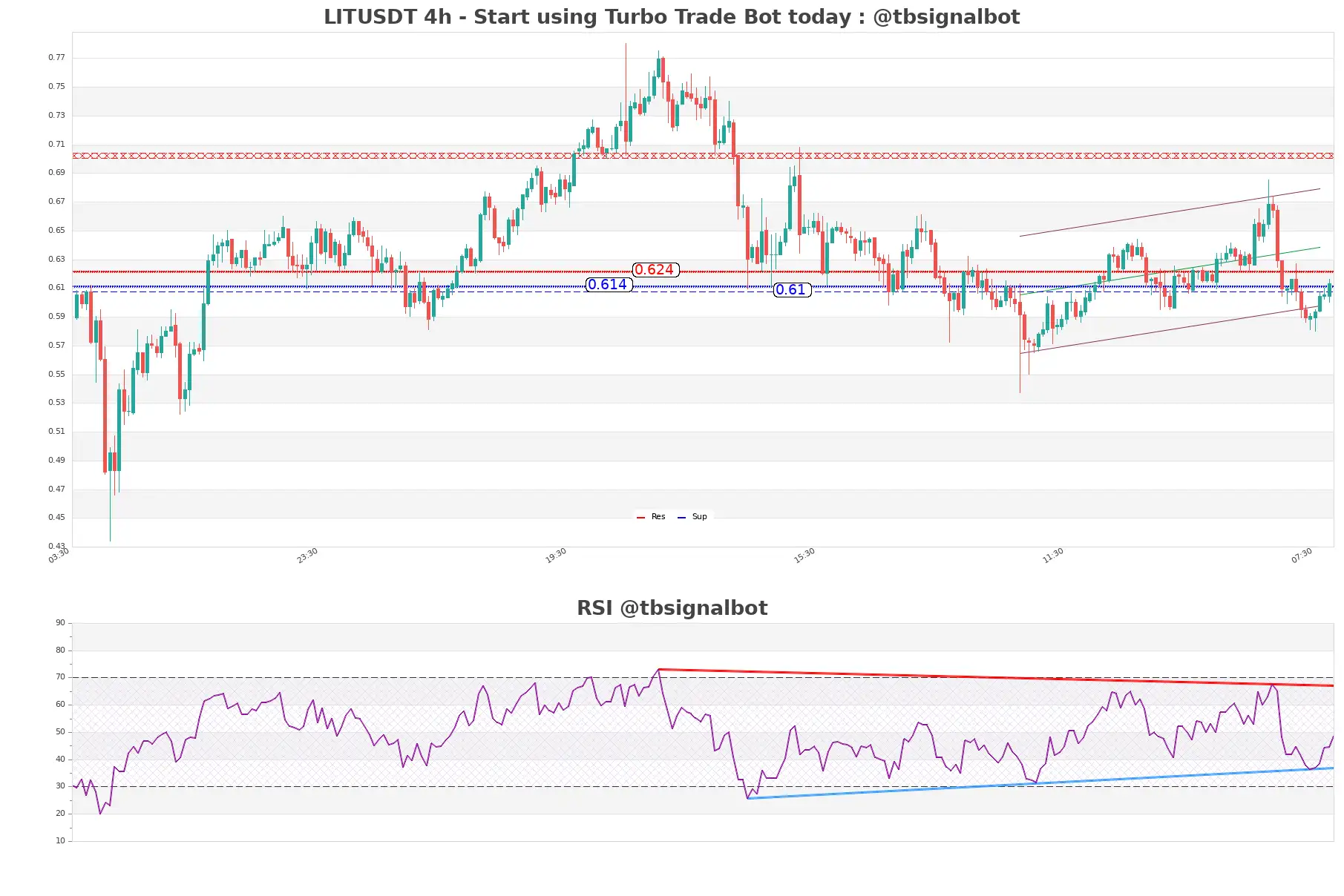Click the Sup legend entry
Image resolution: width=1344 pixels, height=896 pixels.
point(692,517)
